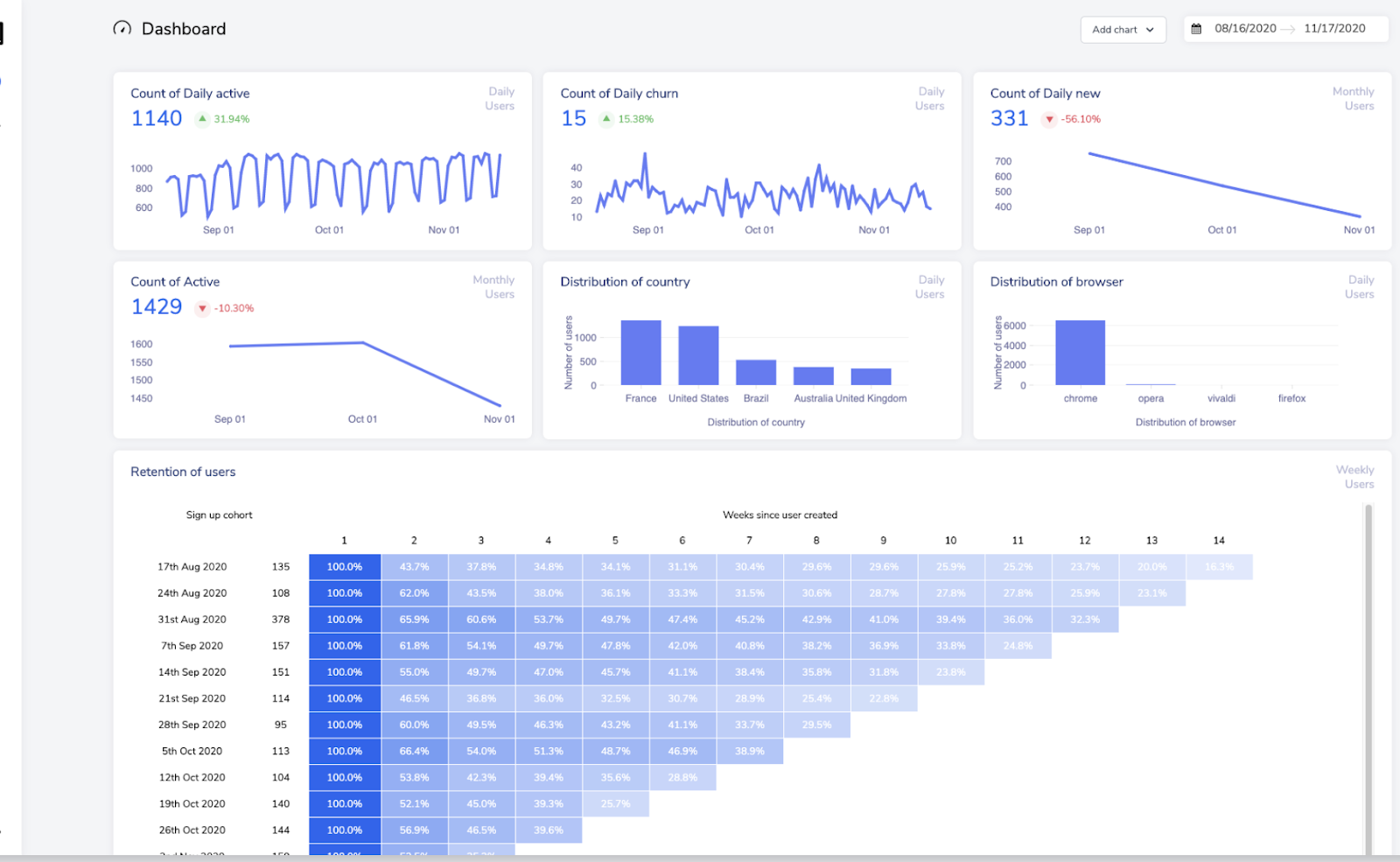The image size is (1400, 862).
Task: Click the 12th Oct 2020 cohort row label
Action: [x=192, y=777]
